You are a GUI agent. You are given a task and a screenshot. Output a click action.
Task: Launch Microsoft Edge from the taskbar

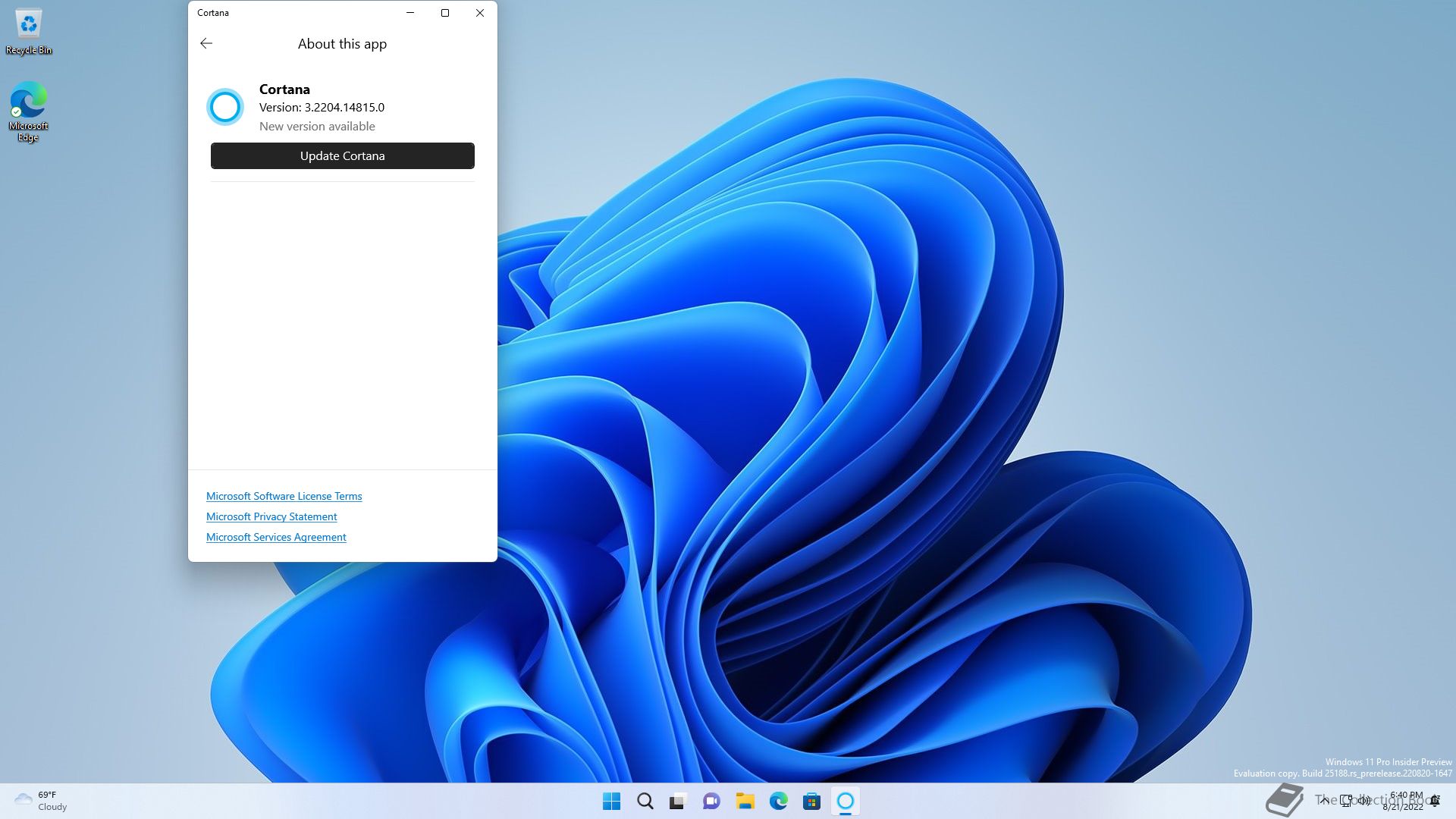pyautogui.click(x=778, y=801)
